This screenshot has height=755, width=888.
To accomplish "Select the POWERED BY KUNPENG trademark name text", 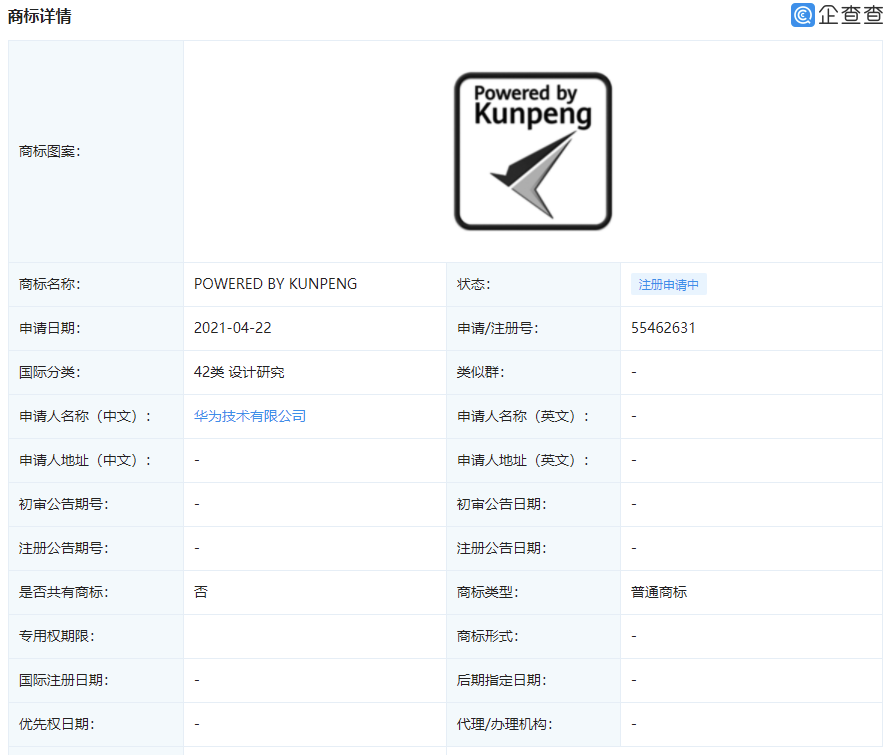I will tap(275, 284).
